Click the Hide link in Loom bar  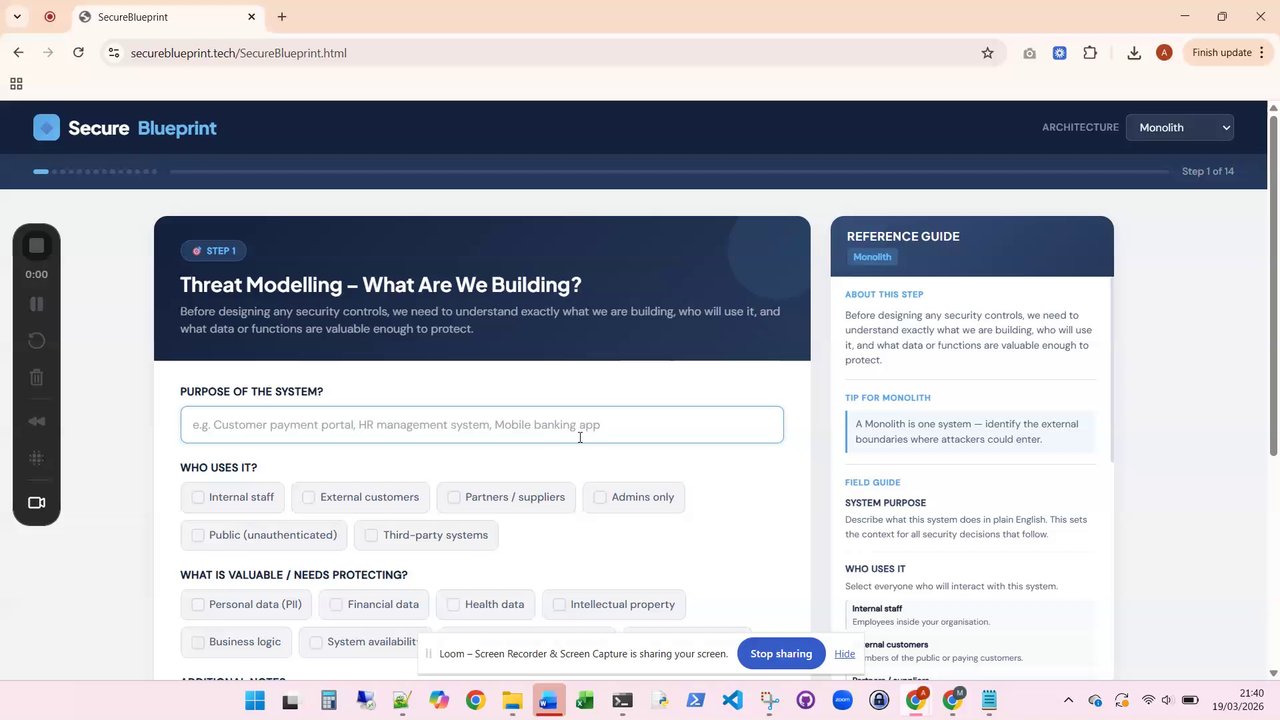point(844,654)
